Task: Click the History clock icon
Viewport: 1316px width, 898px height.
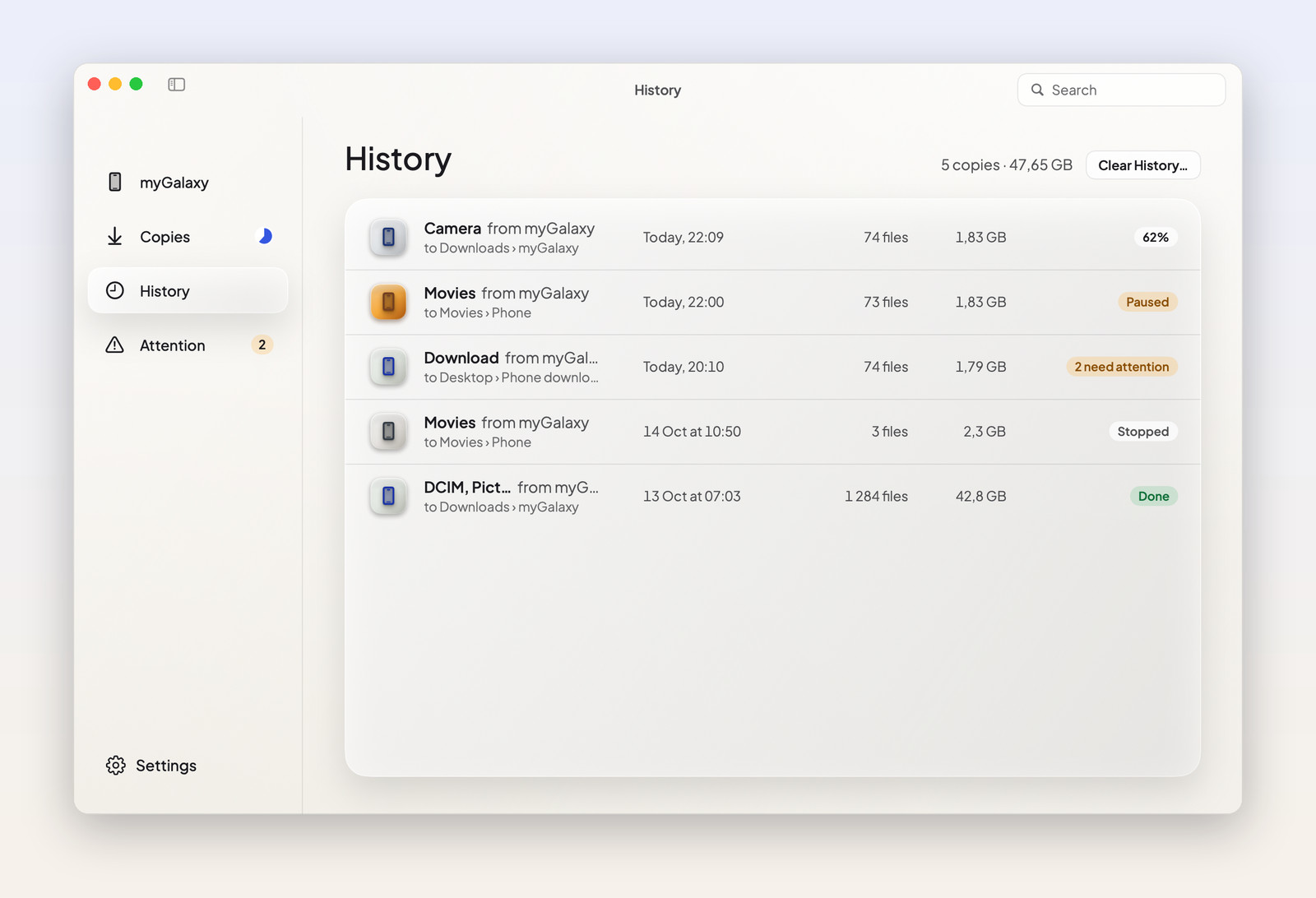Action: click(115, 290)
